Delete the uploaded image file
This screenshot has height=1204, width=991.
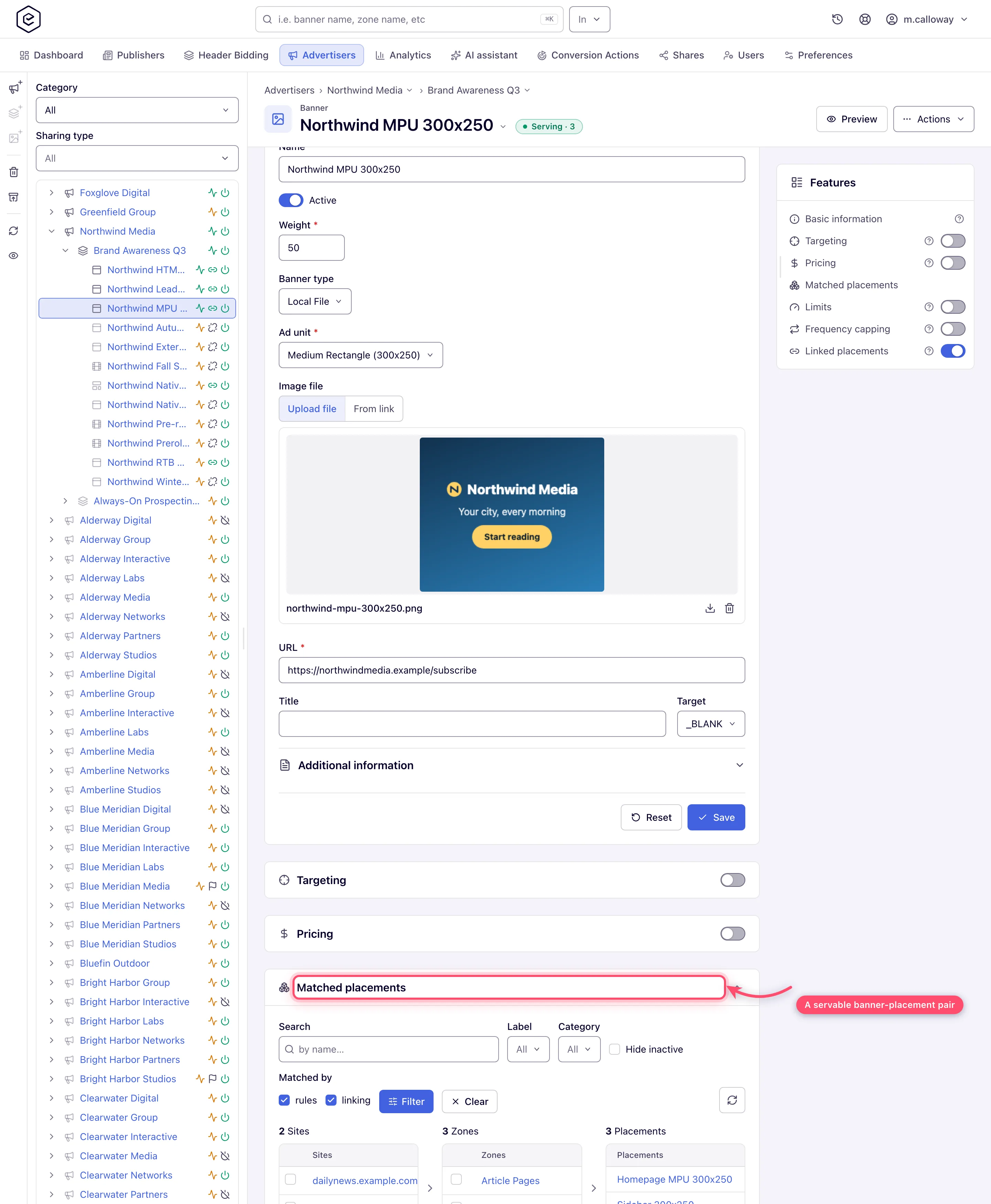coord(729,608)
